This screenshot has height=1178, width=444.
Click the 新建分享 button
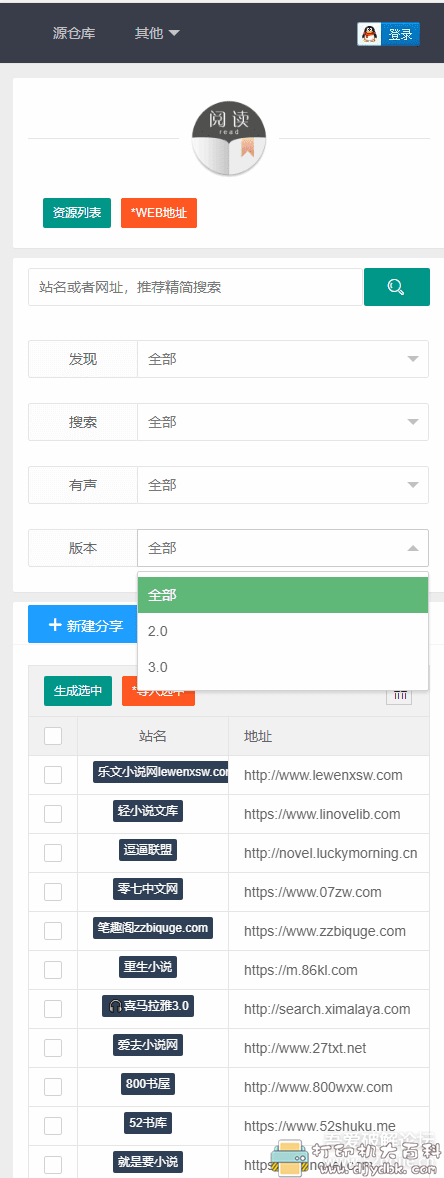tap(85, 625)
